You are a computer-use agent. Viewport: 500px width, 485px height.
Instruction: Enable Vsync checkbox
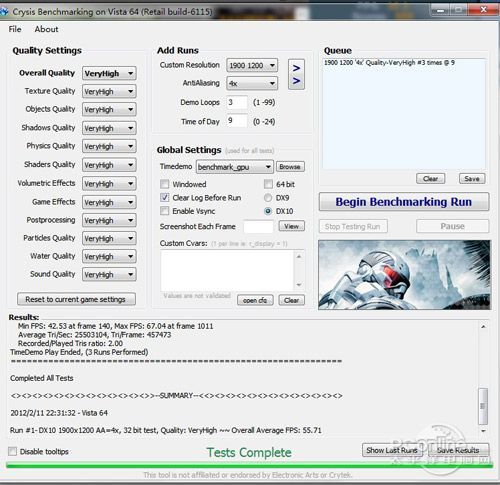click(x=165, y=211)
